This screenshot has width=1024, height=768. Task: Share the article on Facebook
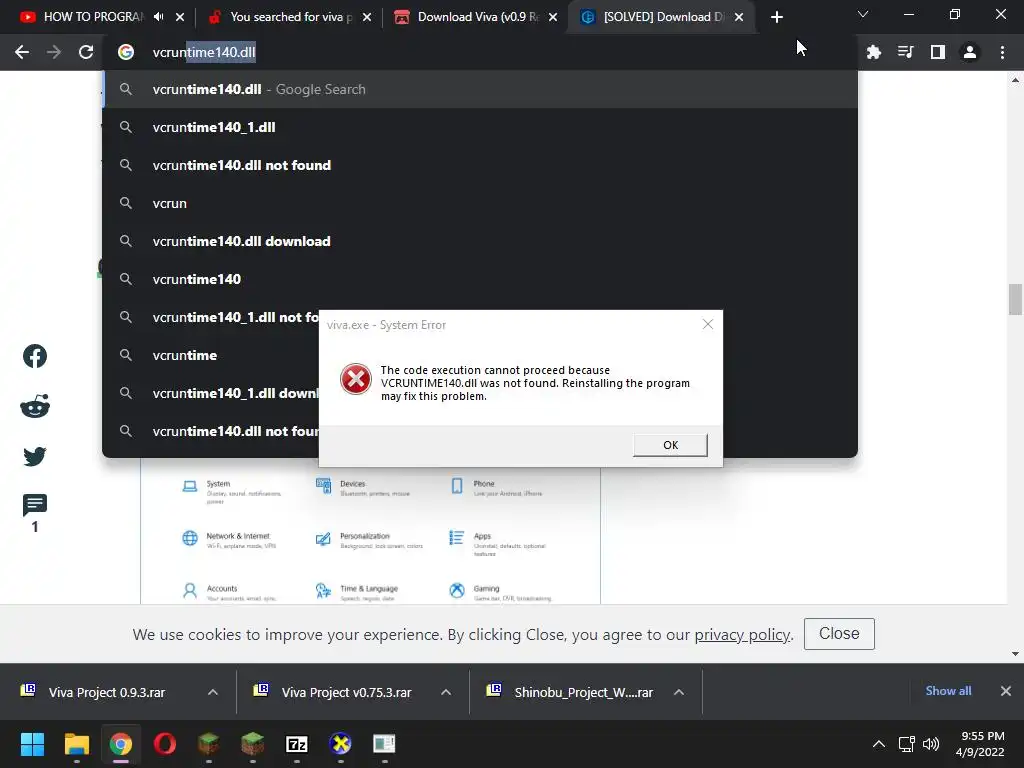(x=35, y=356)
